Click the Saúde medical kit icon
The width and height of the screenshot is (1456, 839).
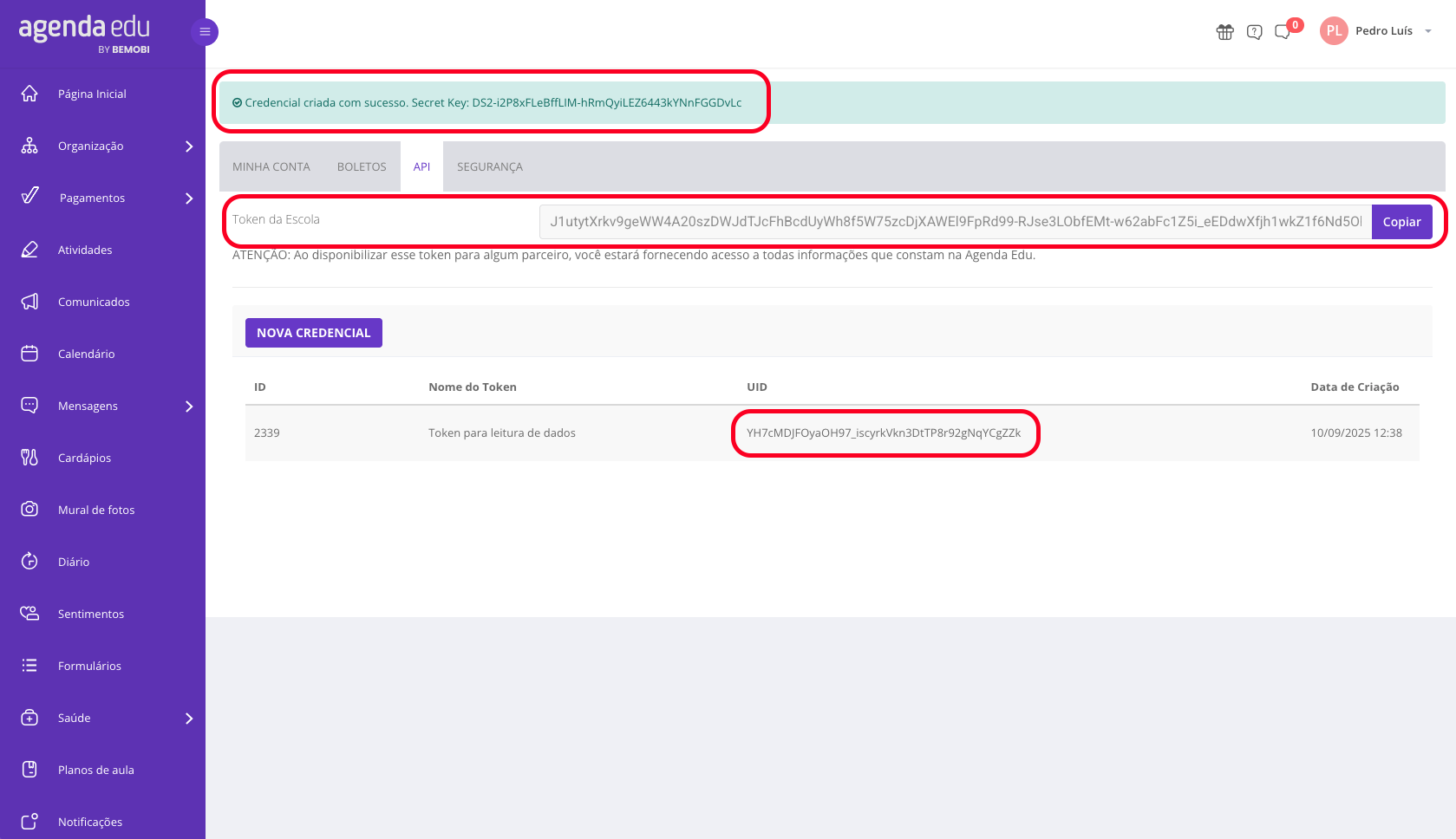[x=29, y=718]
